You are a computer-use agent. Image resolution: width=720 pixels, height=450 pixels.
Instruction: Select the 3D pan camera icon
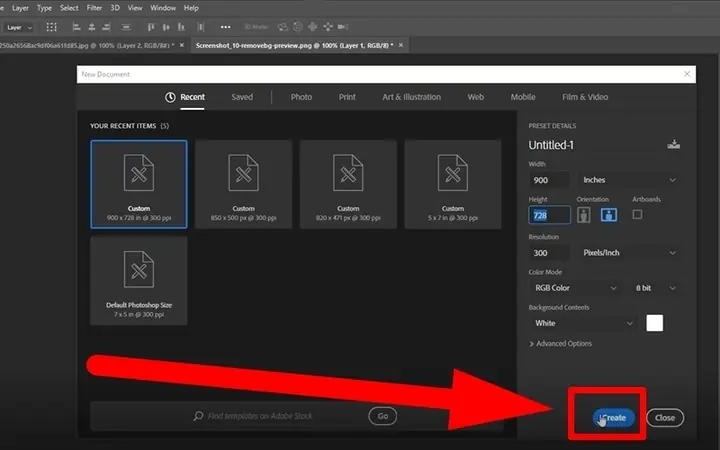point(313,27)
